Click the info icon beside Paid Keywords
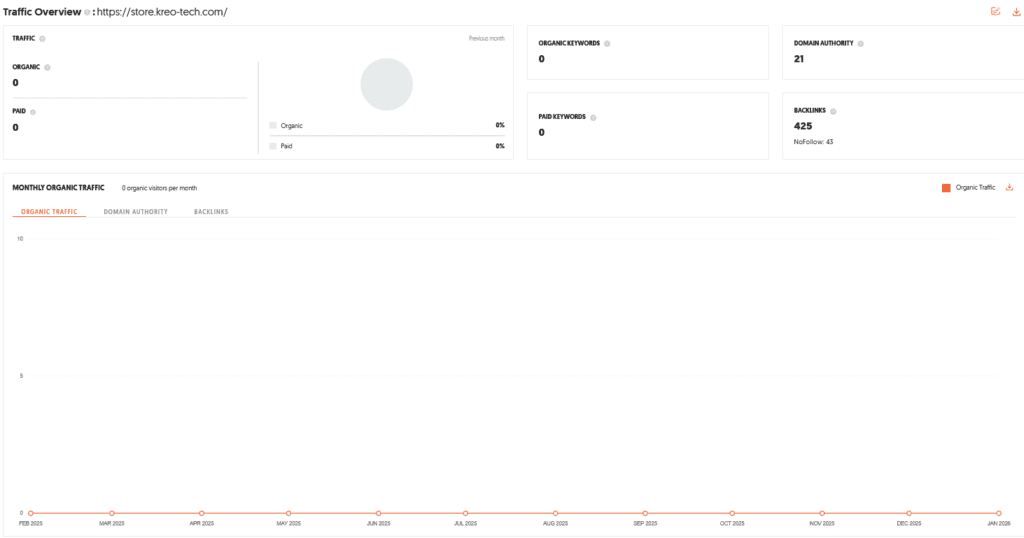Screen dimensions: 1024x538 click(x=593, y=117)
